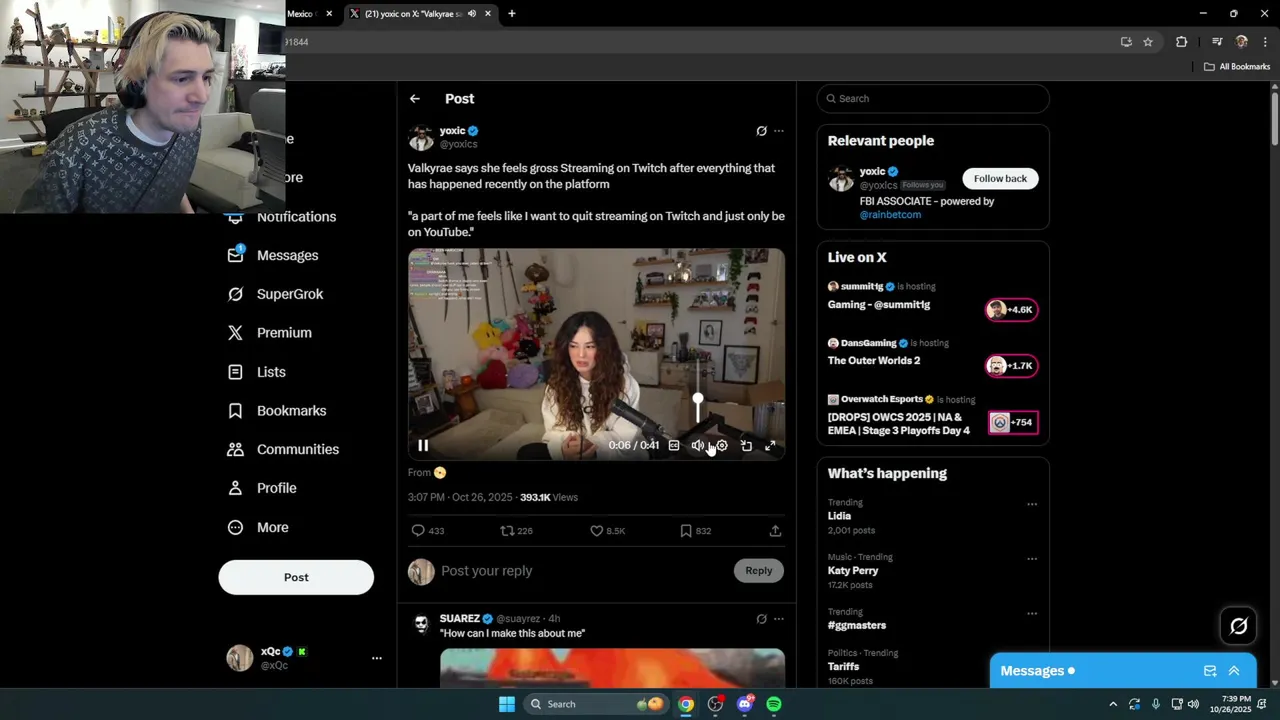Open yoxic's profile from the post header
Viewport: 1280px width, 720px height.
(453, 131)
